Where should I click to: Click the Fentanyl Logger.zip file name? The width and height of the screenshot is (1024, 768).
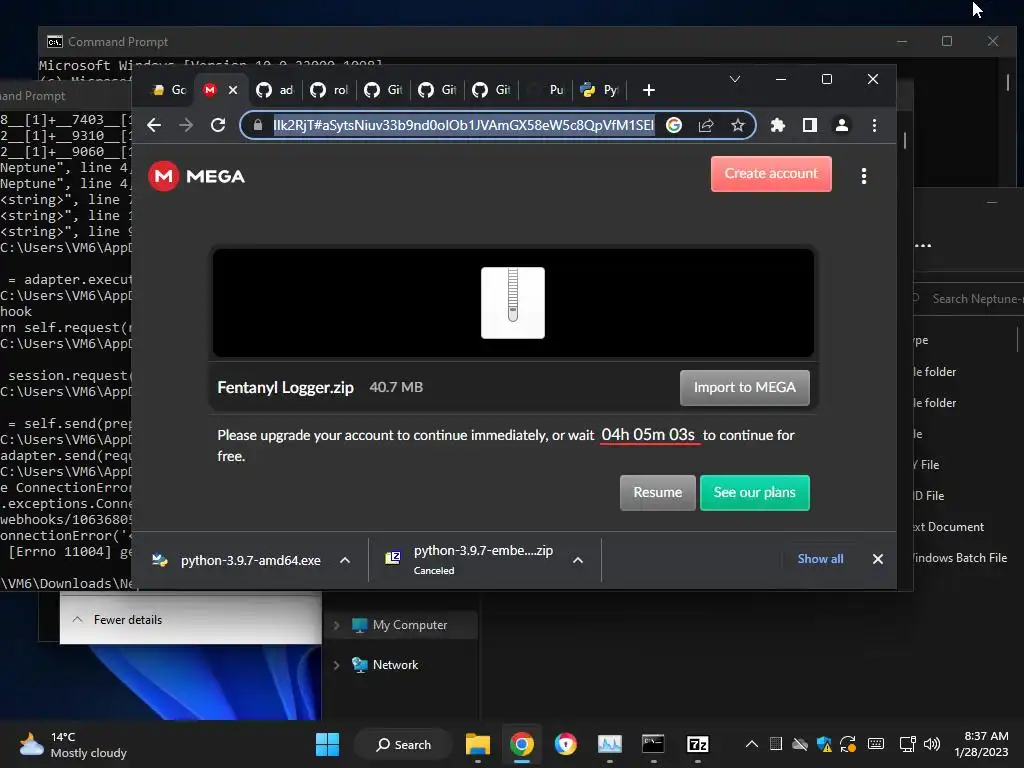pyautogui.click(x=285, y=388)
